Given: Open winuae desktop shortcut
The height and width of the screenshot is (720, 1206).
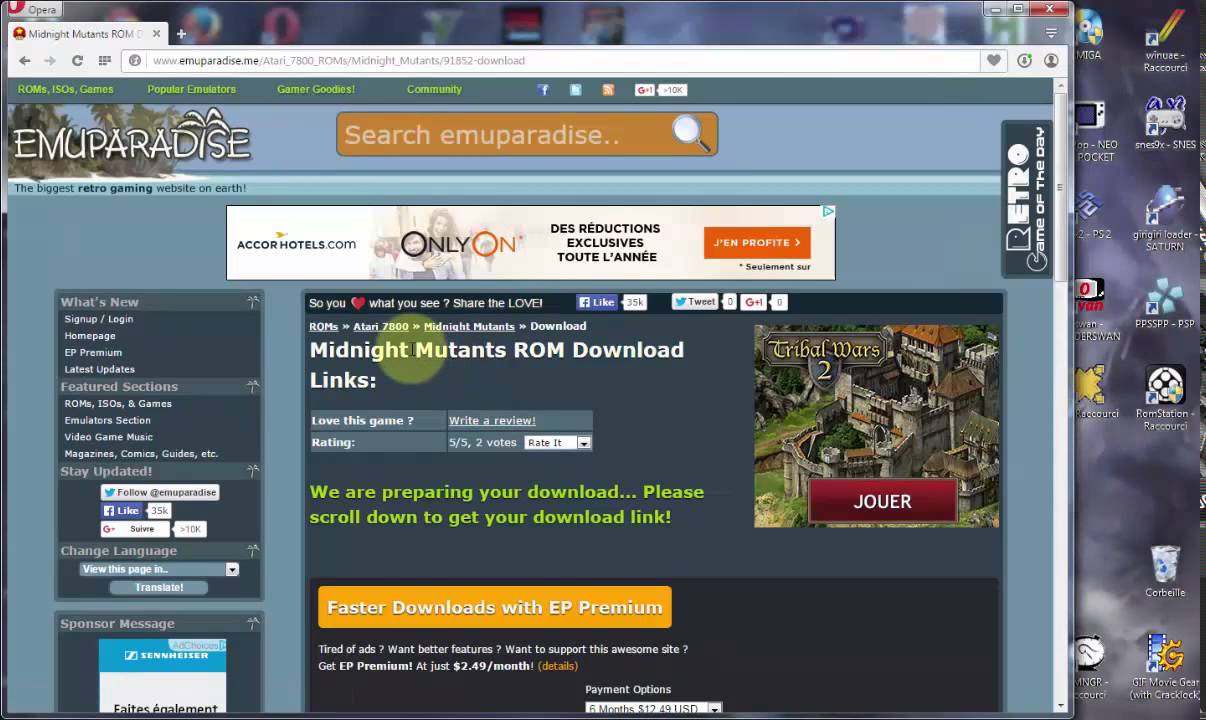Looking at the screenshot, I should (x=1165, y=41).
